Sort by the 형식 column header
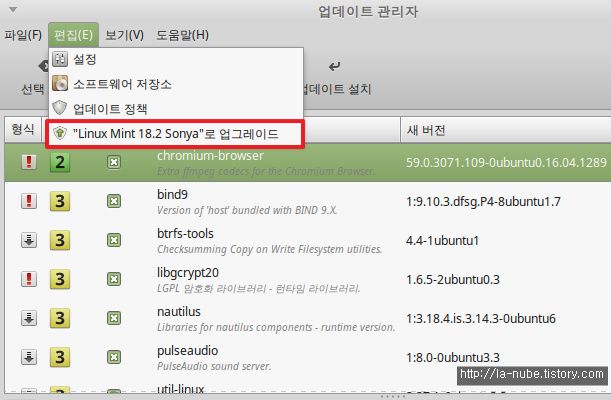This screenshot has width=611, height=400. pyautogui.click(x=23, y=129)
